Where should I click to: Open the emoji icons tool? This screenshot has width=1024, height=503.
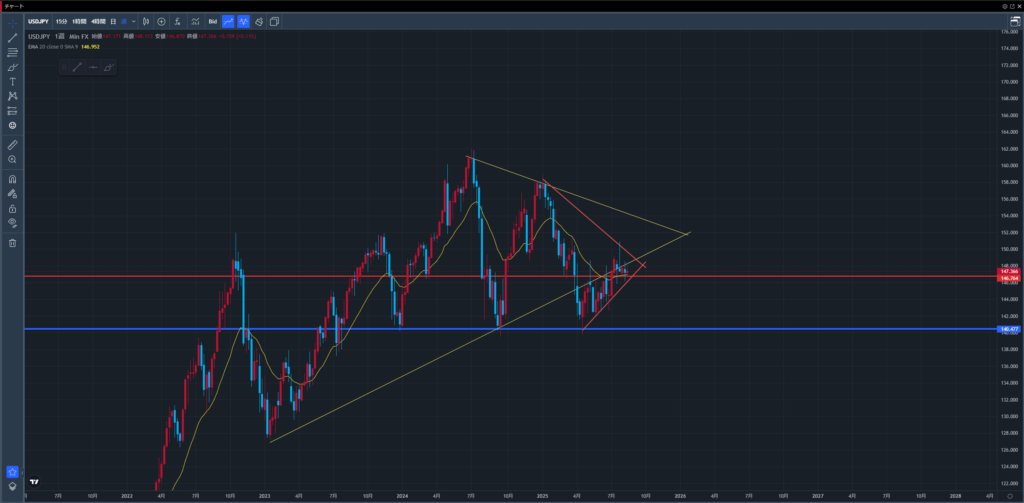tap(12, 125)
